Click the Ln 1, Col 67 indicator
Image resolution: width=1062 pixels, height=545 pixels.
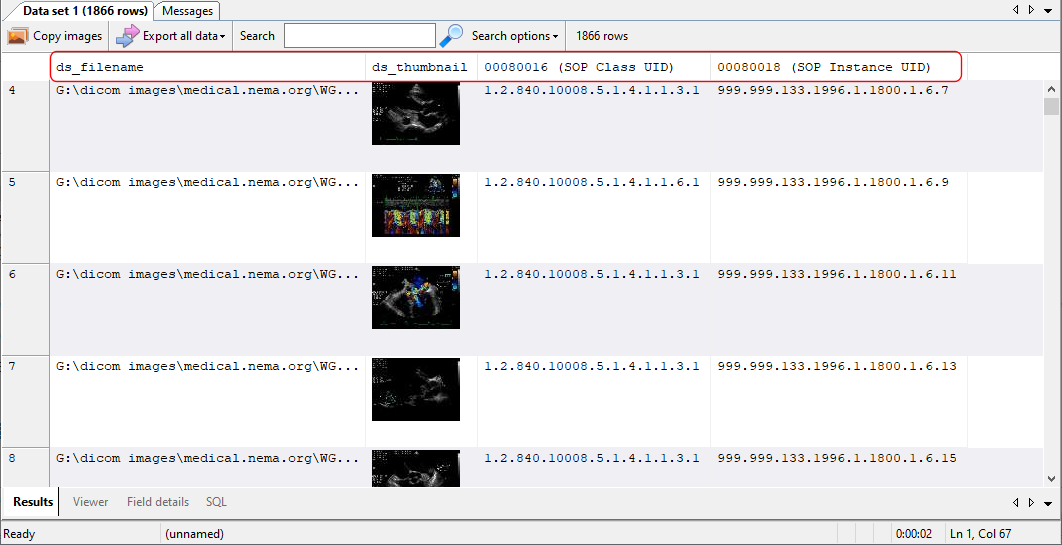(981, 534)
